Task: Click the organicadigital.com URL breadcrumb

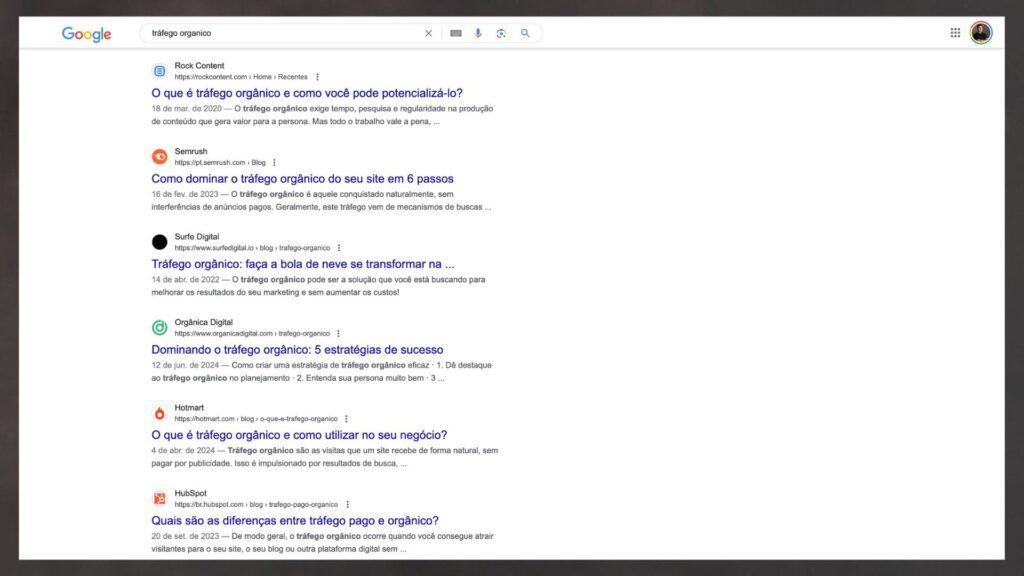Action: pos(252,334)
